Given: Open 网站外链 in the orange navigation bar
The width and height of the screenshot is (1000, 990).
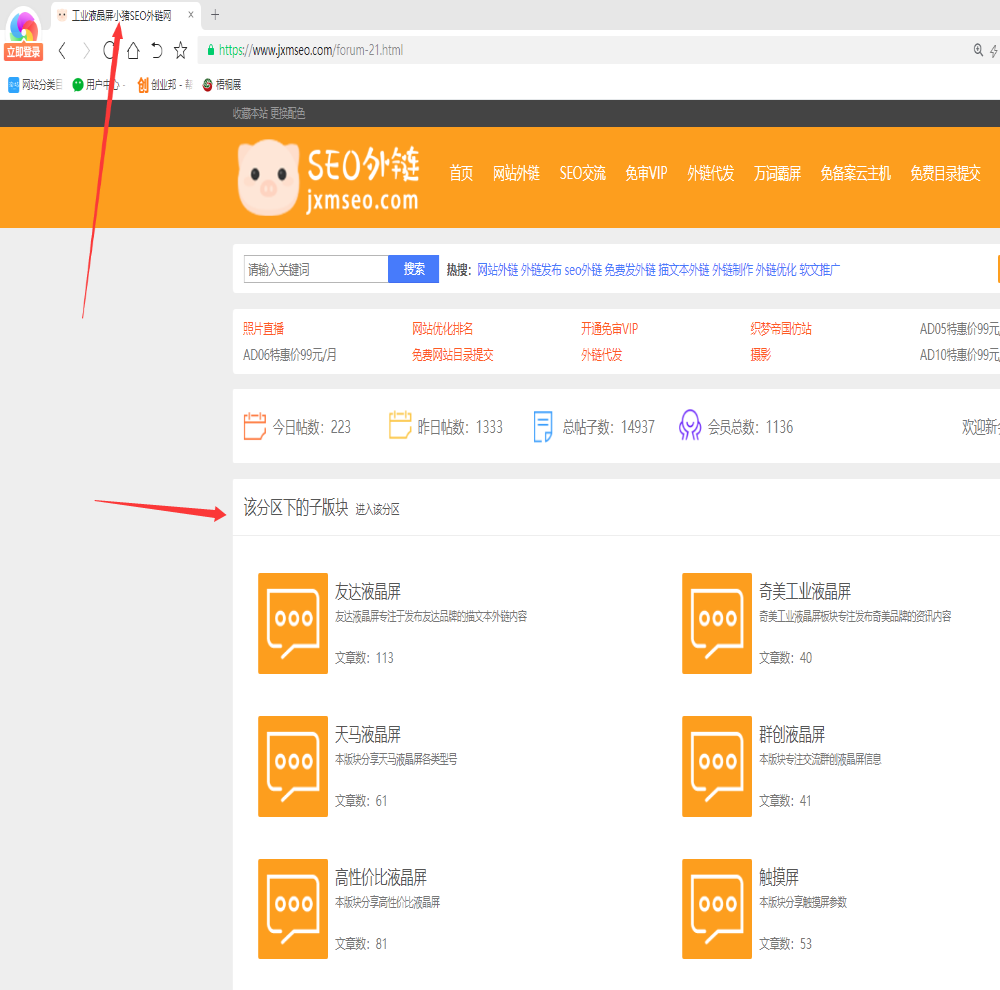Looking at the screenshot, I should pos(517,173).
